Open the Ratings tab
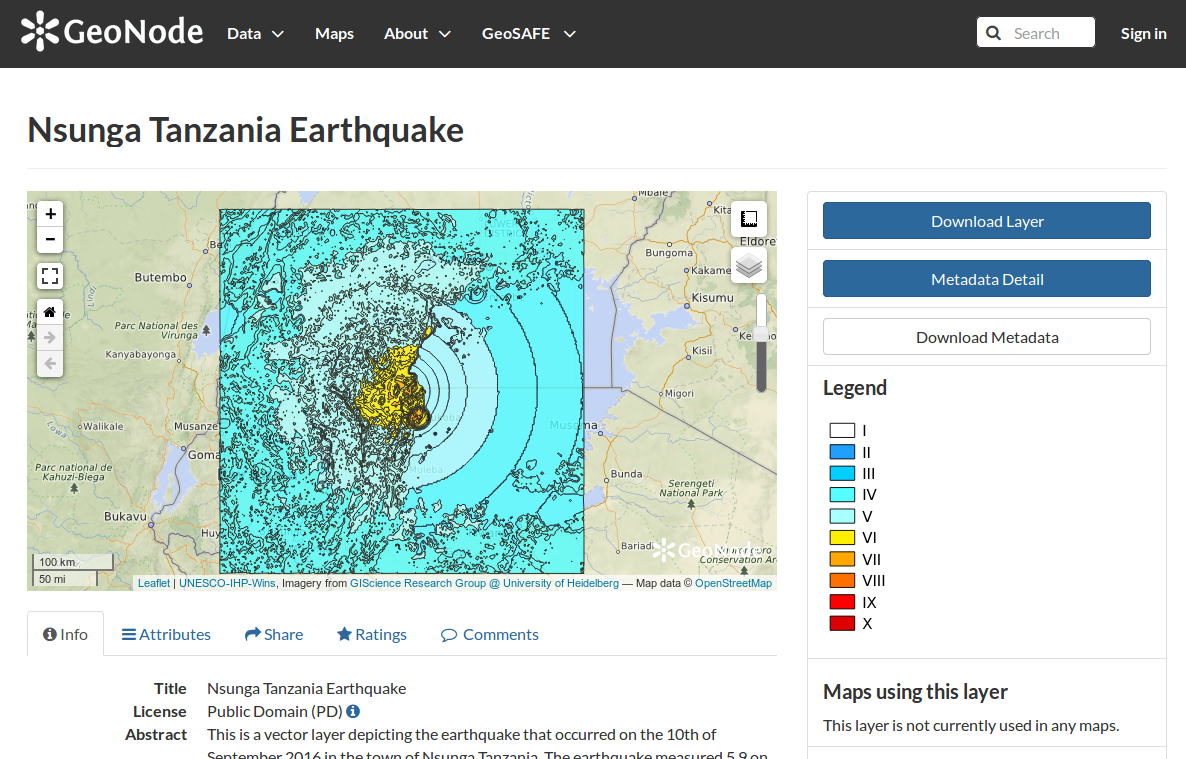This screenshot has width=1186, height=759. [x=372, y=634]
